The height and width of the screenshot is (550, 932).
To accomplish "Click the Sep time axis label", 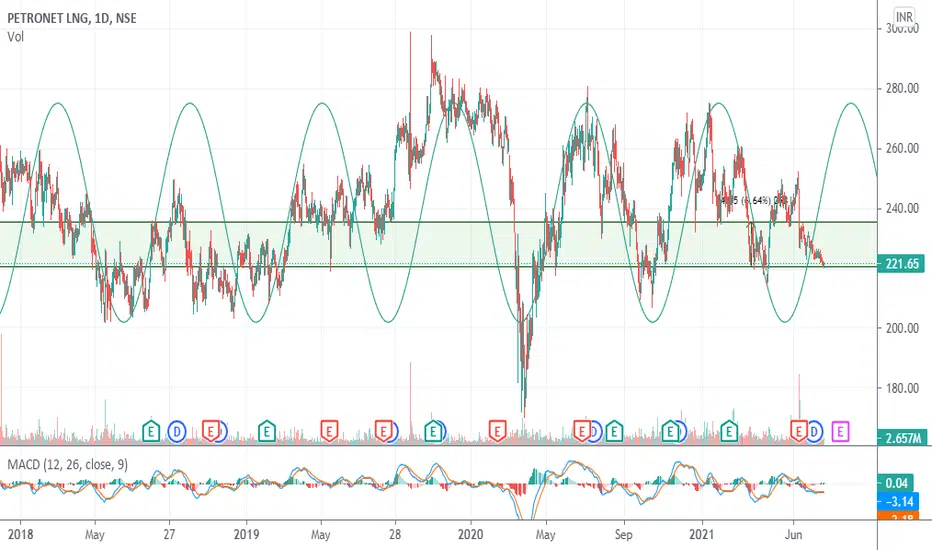I will pos(624,535).
